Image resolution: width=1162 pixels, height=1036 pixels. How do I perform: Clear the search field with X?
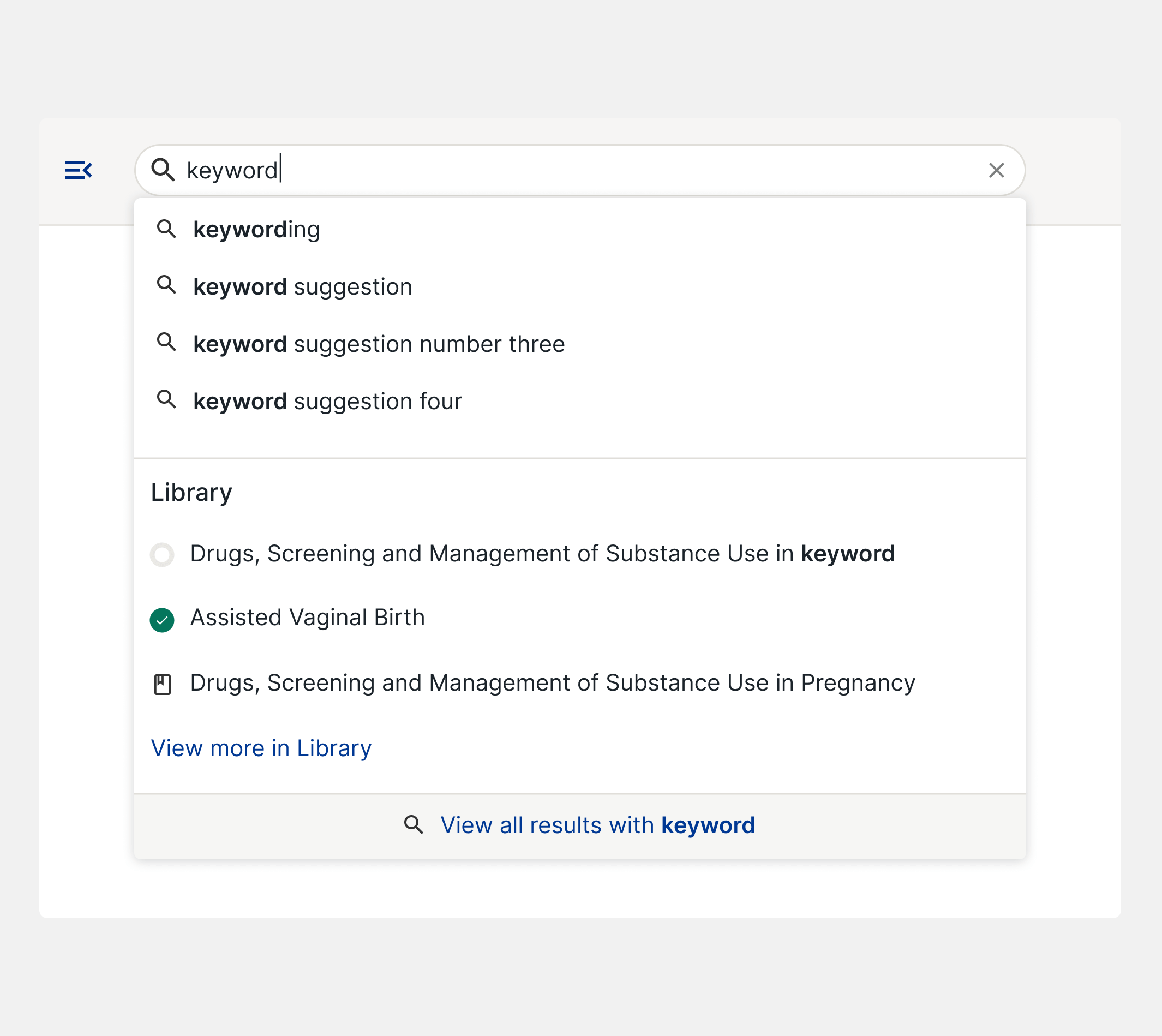click(x=996, y=170)
